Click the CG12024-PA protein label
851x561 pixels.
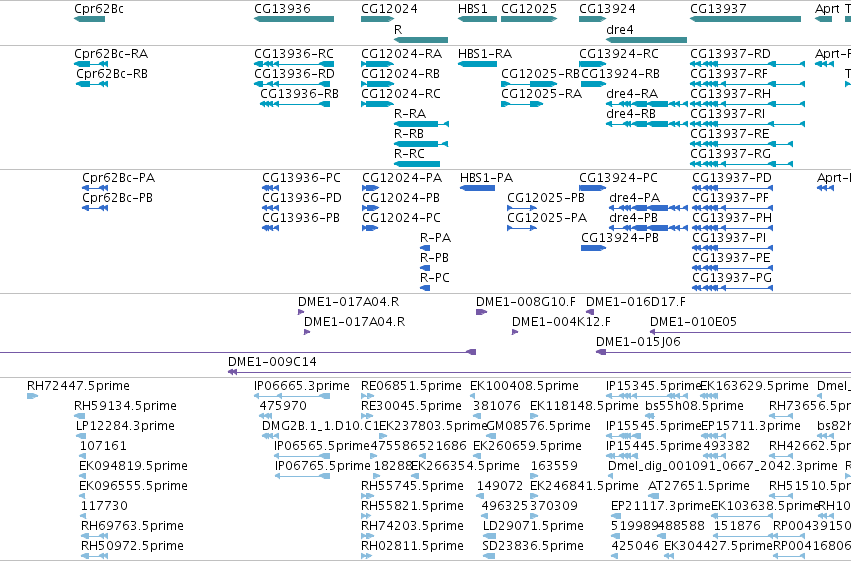tap(402, 178)
